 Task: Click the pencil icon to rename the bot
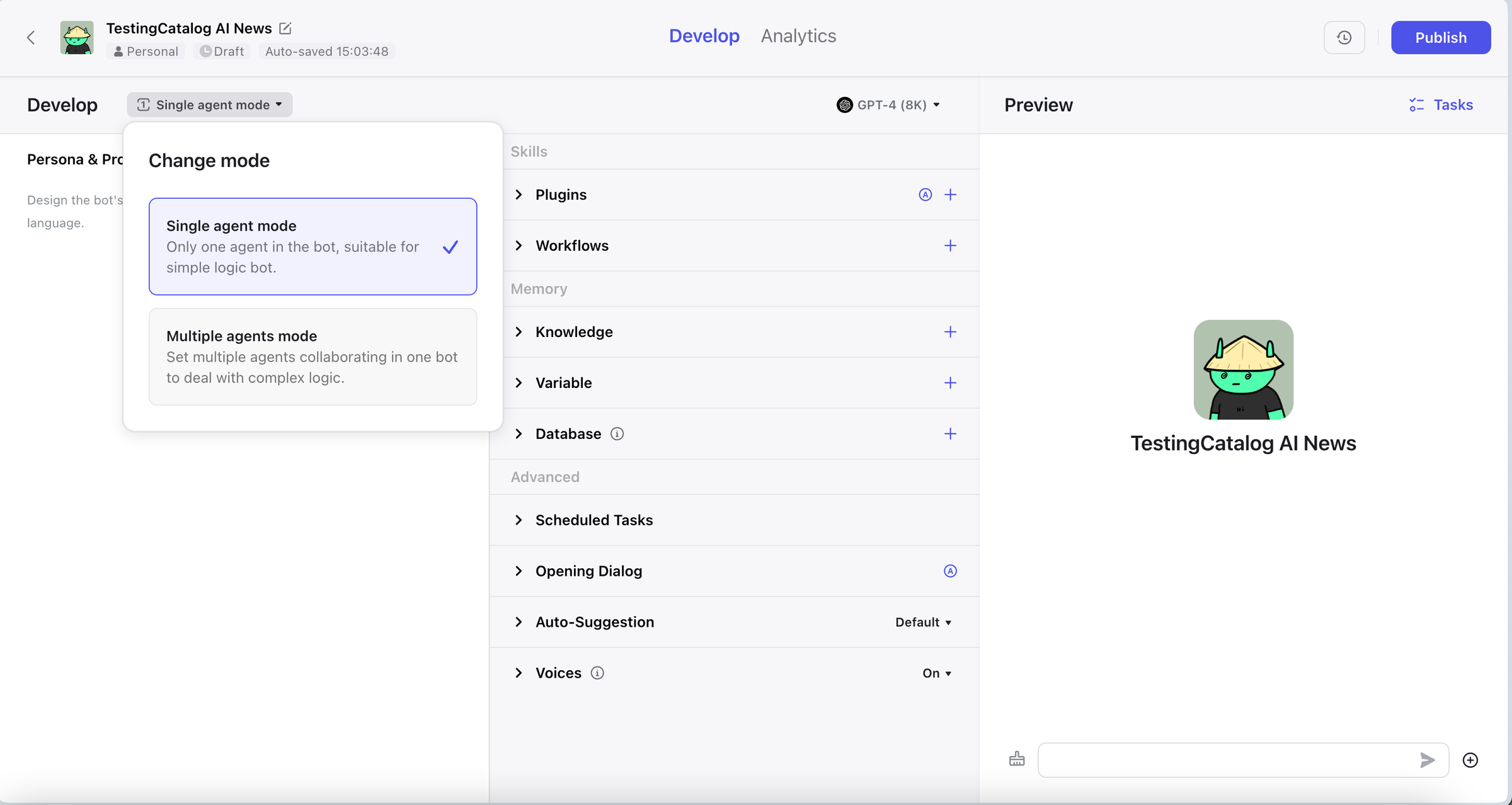285,28
